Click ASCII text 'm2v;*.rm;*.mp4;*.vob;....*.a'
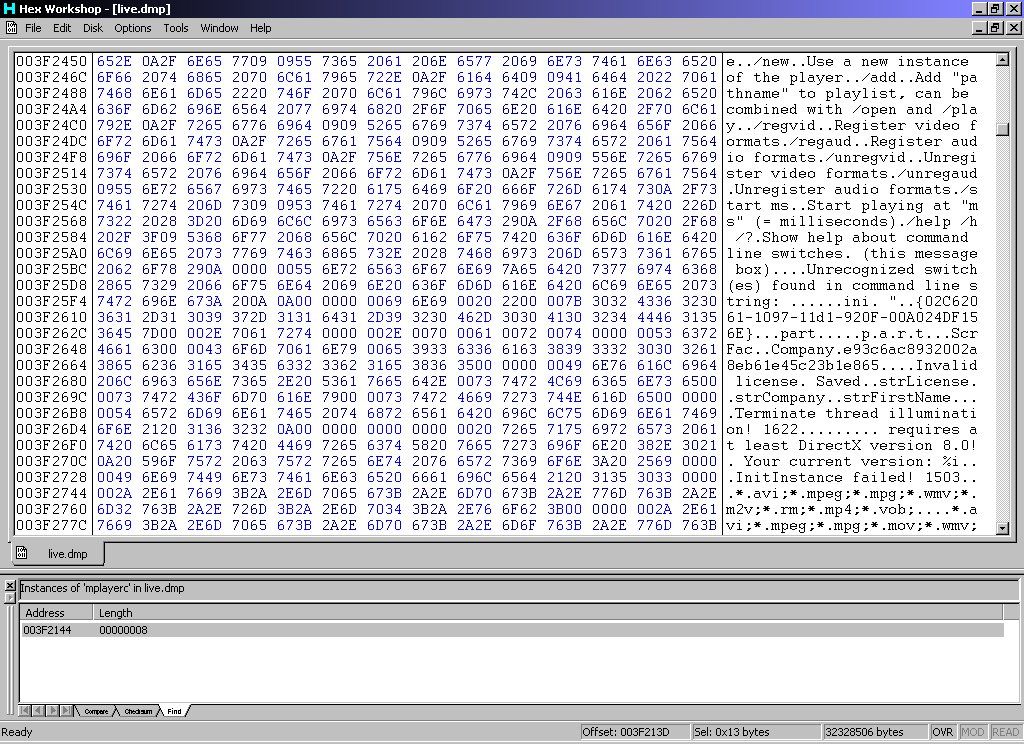 click(852, 509)
